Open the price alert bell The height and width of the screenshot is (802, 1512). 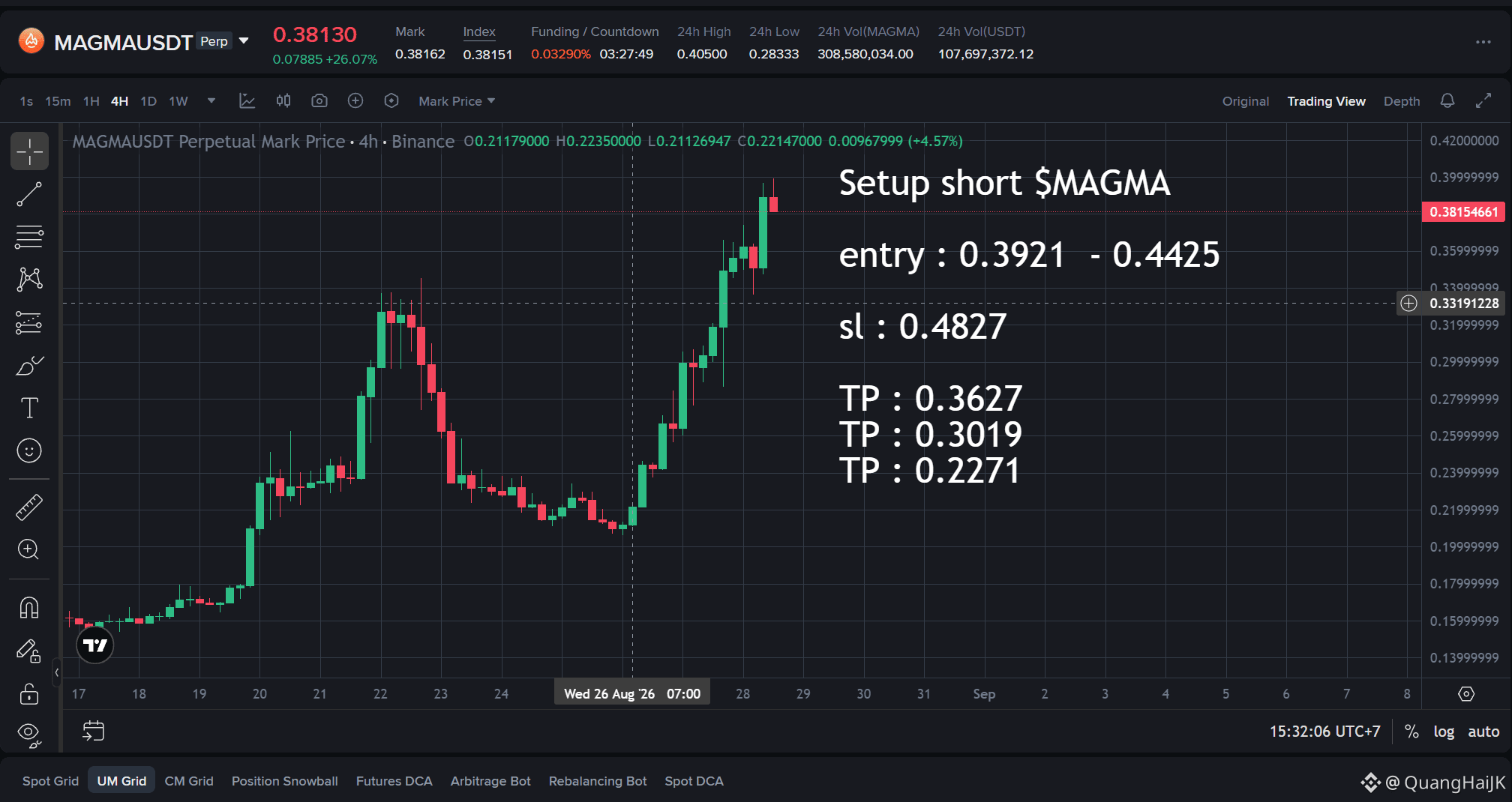click(x=1447, y=101)
